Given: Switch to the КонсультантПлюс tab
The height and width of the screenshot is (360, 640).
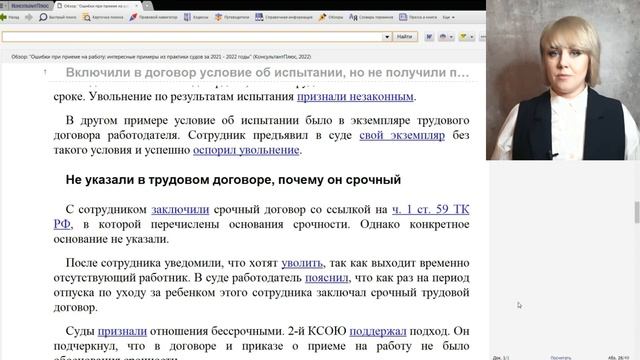Looking at the screenshot, I should [29, 6].
